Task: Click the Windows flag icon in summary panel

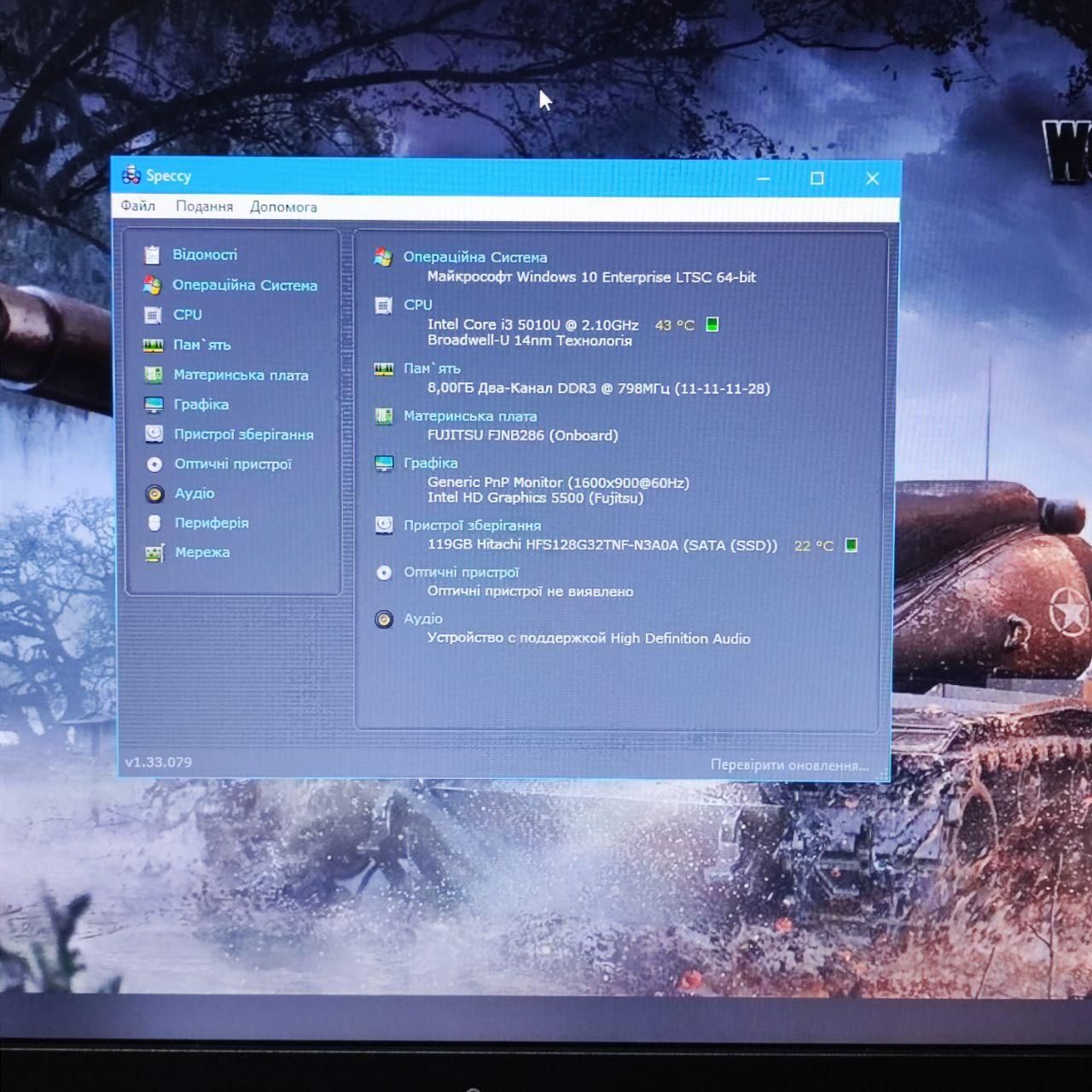Action: pyautogui.click(x=383, y=257)
